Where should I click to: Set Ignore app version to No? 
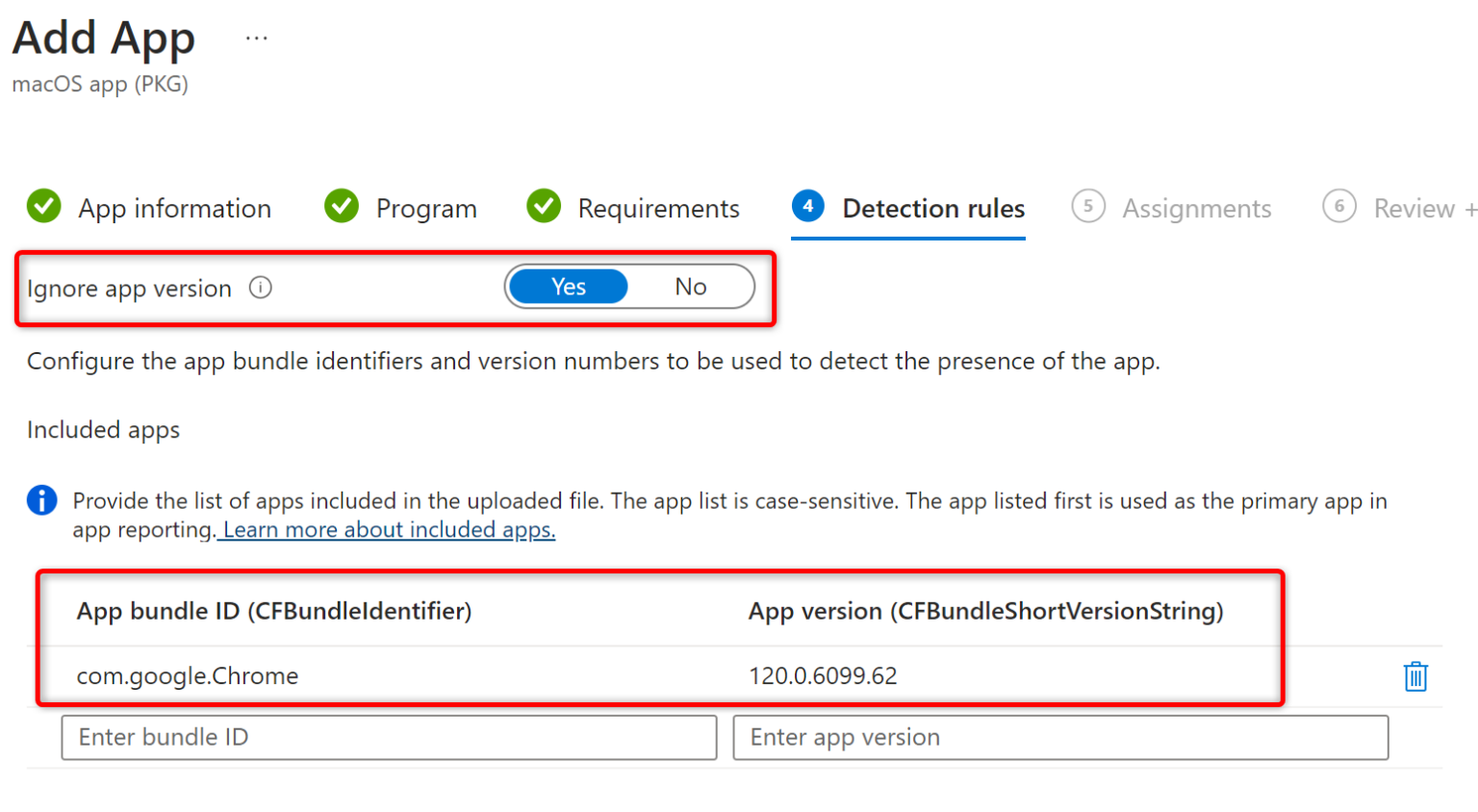[x=690, y=287]
